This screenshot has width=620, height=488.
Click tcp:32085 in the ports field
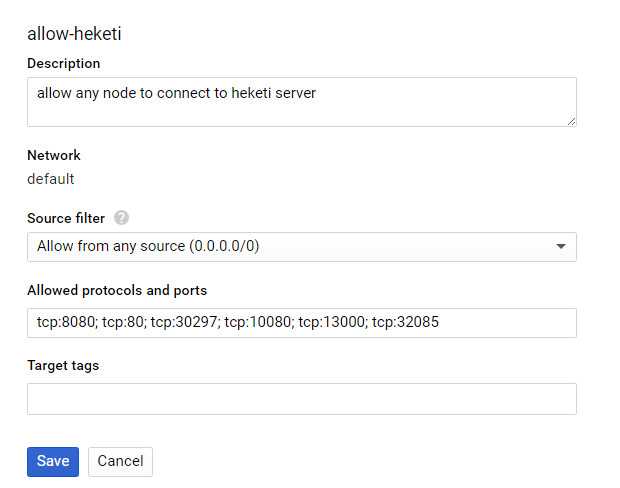coord(405,323)
